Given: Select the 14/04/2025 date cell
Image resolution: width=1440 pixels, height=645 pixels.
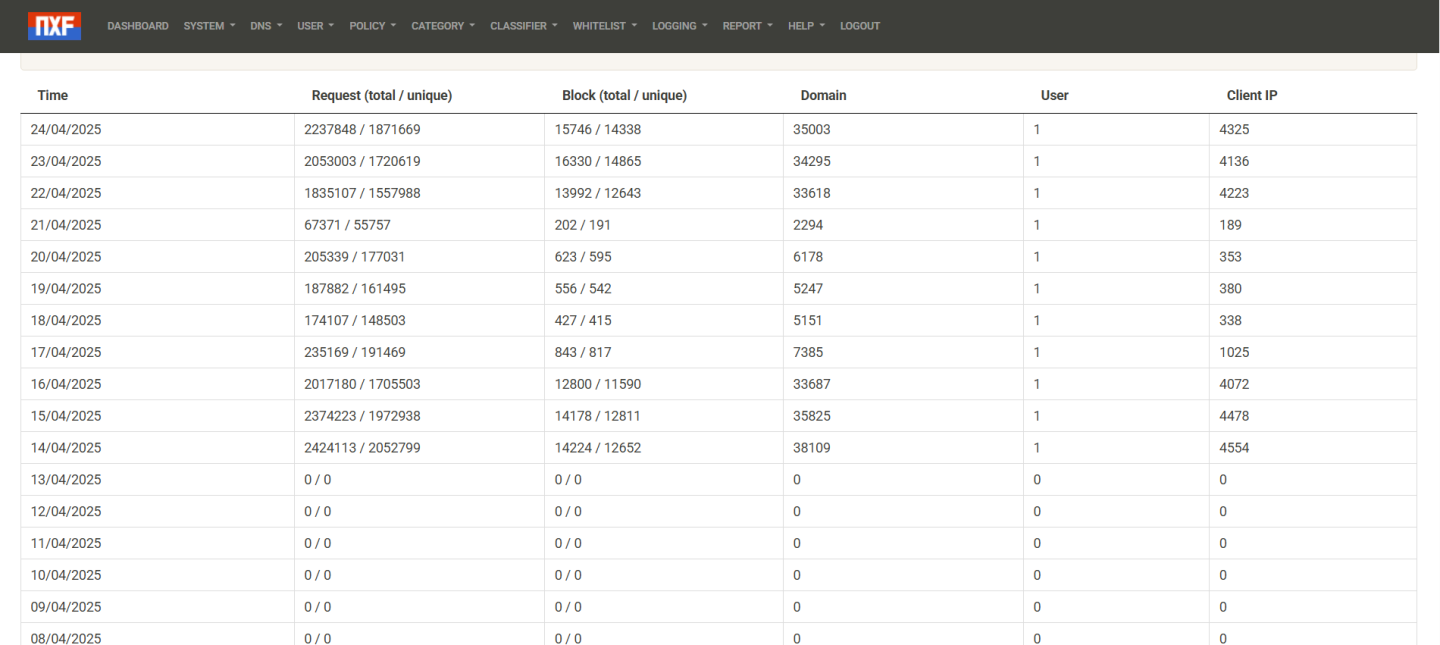Looking at the screenshot, I should point(66,448).
